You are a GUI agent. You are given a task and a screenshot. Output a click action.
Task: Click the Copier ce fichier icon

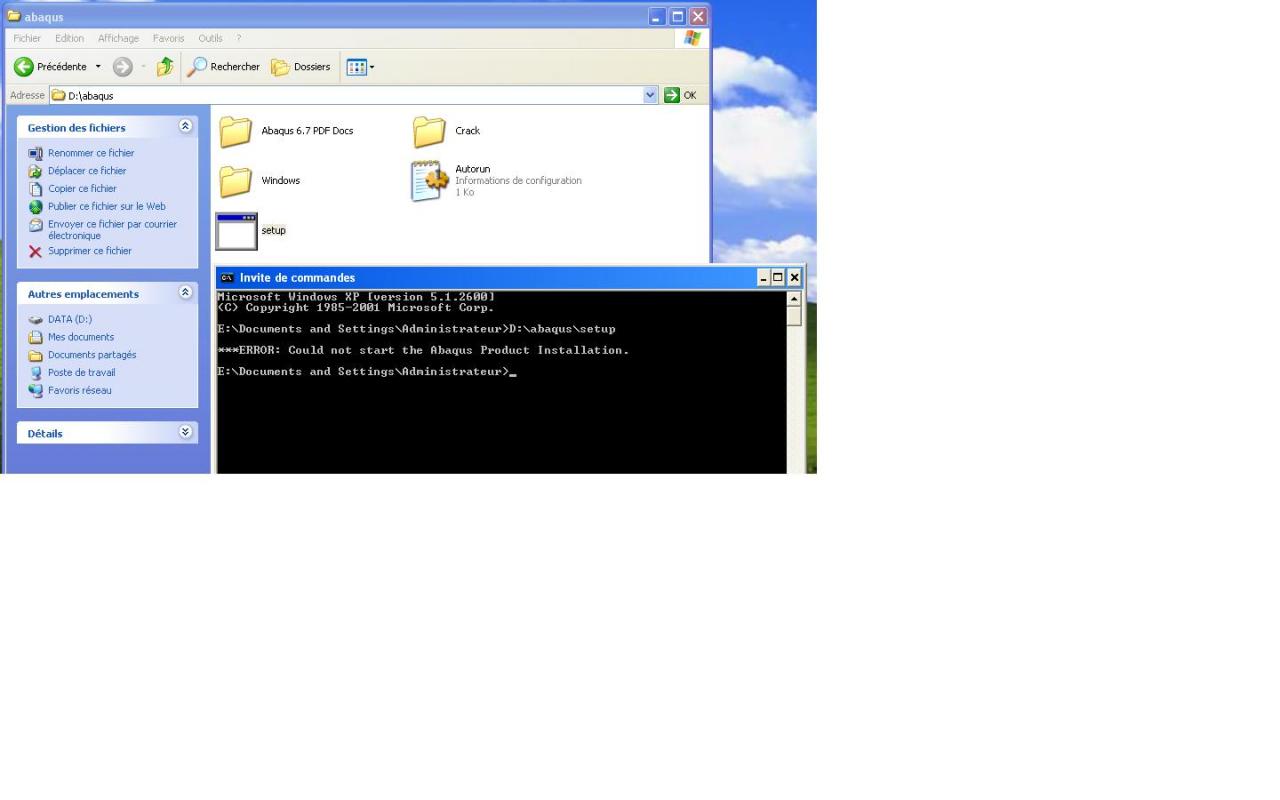(x=36, y=189)
